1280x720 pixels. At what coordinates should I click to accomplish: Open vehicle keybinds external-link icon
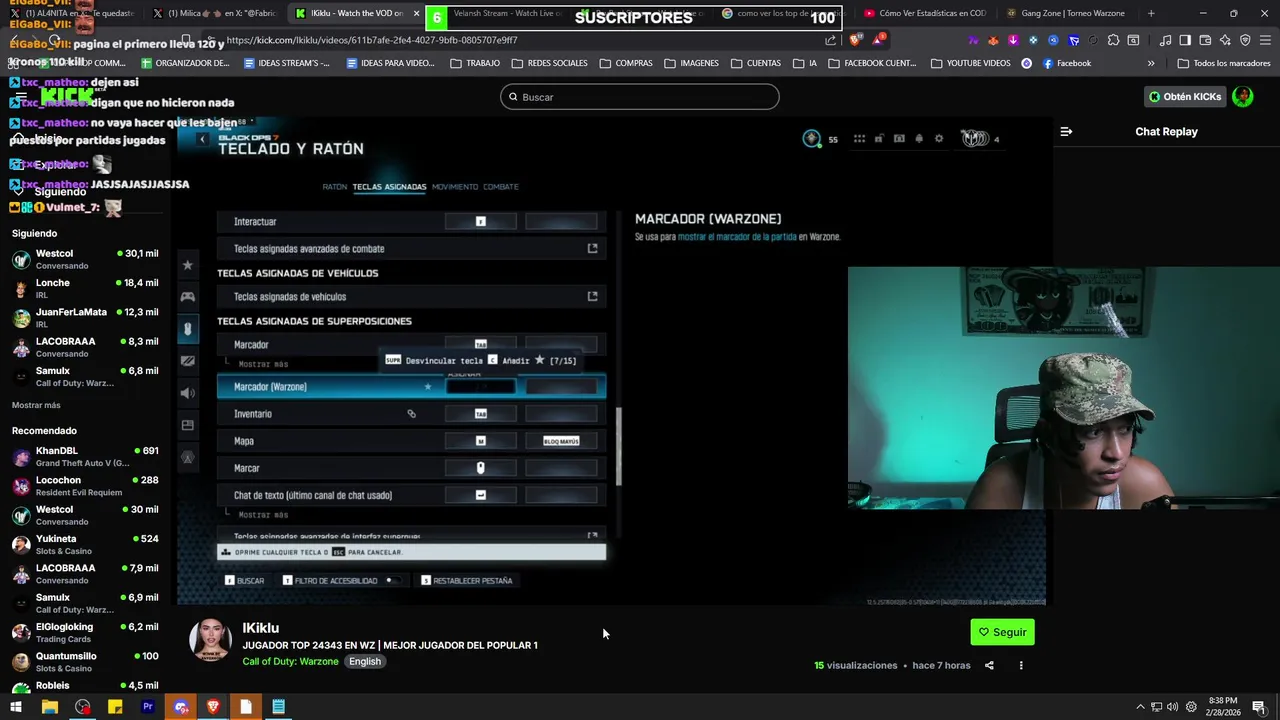pos(592,296)
